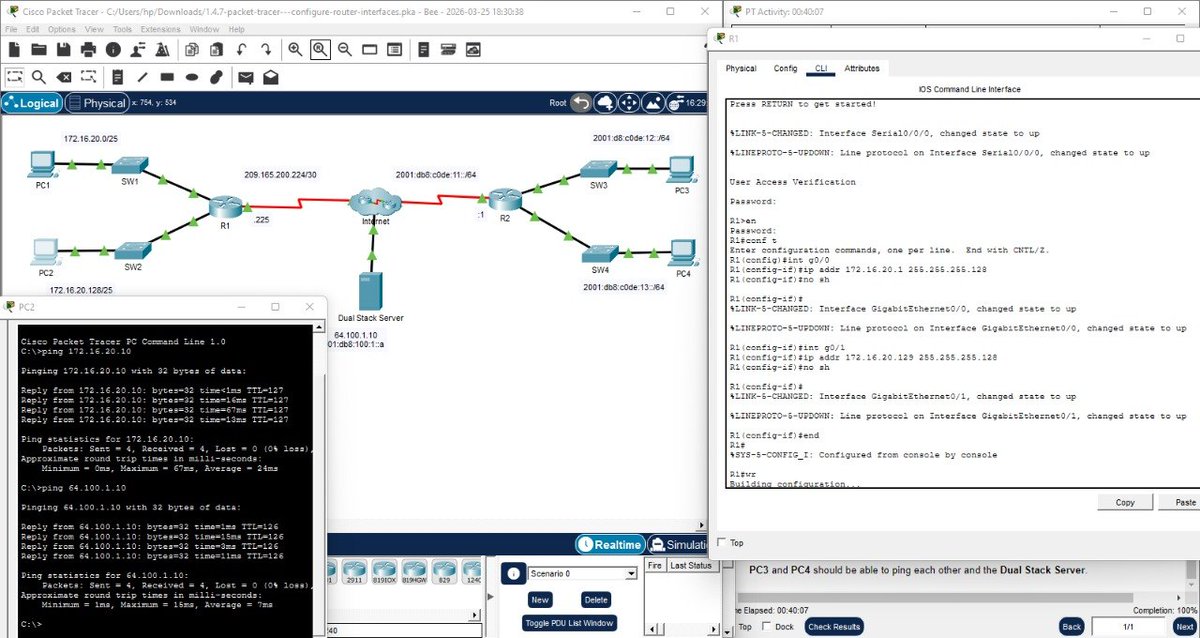This screenshot has height=638, width=1200.
Task: Redo with the curved right arrow icon
Action: click(x=266, y=49)
